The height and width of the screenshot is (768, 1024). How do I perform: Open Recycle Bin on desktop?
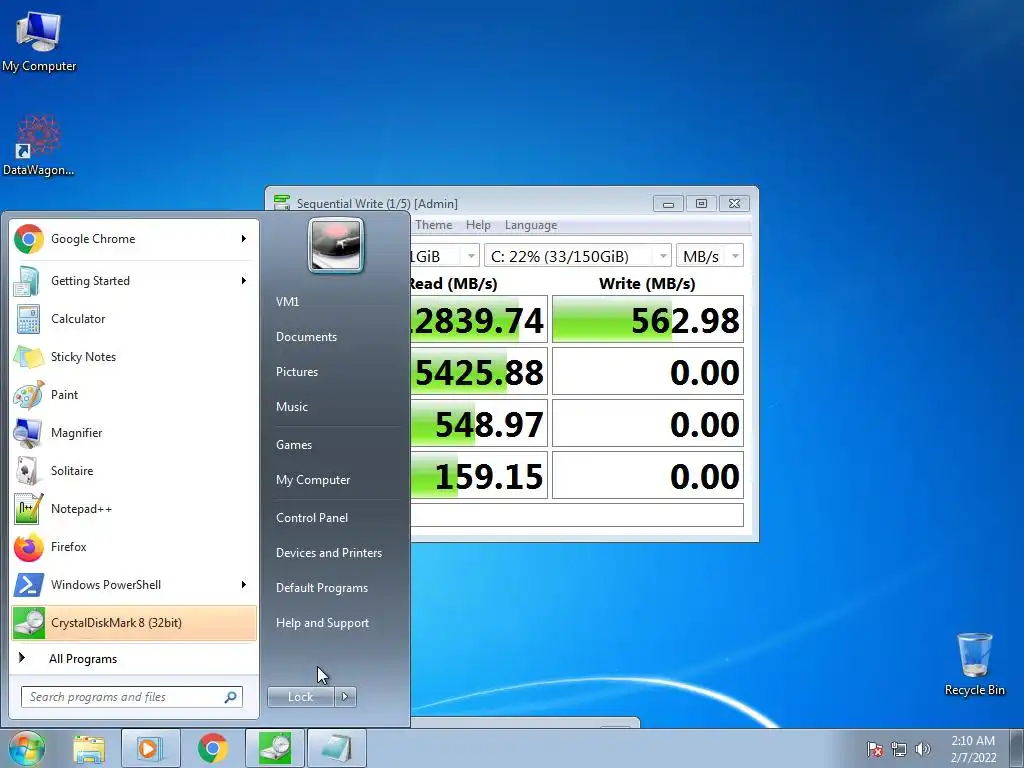(974, 664)
